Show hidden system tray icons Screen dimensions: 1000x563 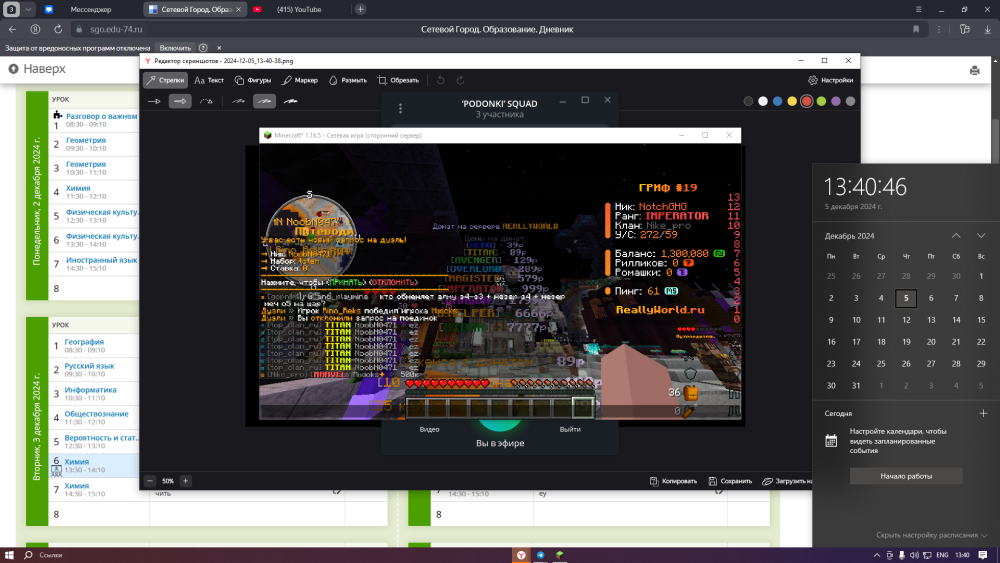pos(877,555)
